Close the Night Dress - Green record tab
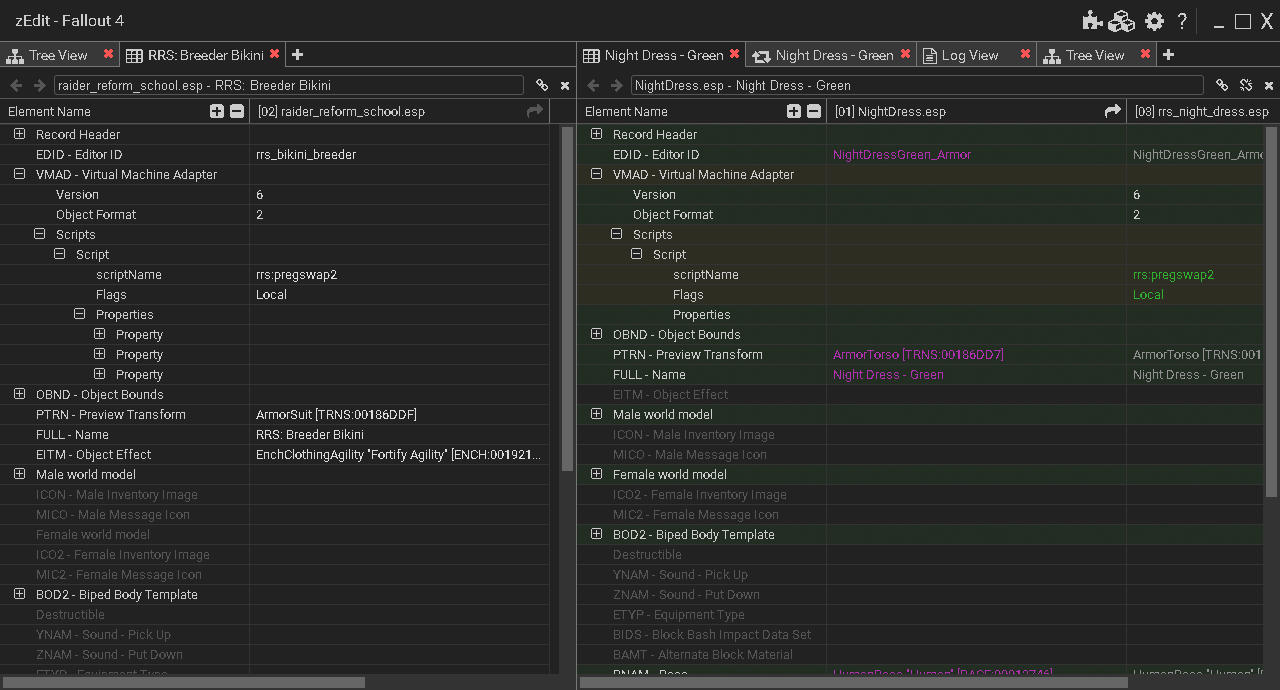Image resolution: width=1280 pixels, height=690 pixels. pyautogui.click(x=734, y=54)
